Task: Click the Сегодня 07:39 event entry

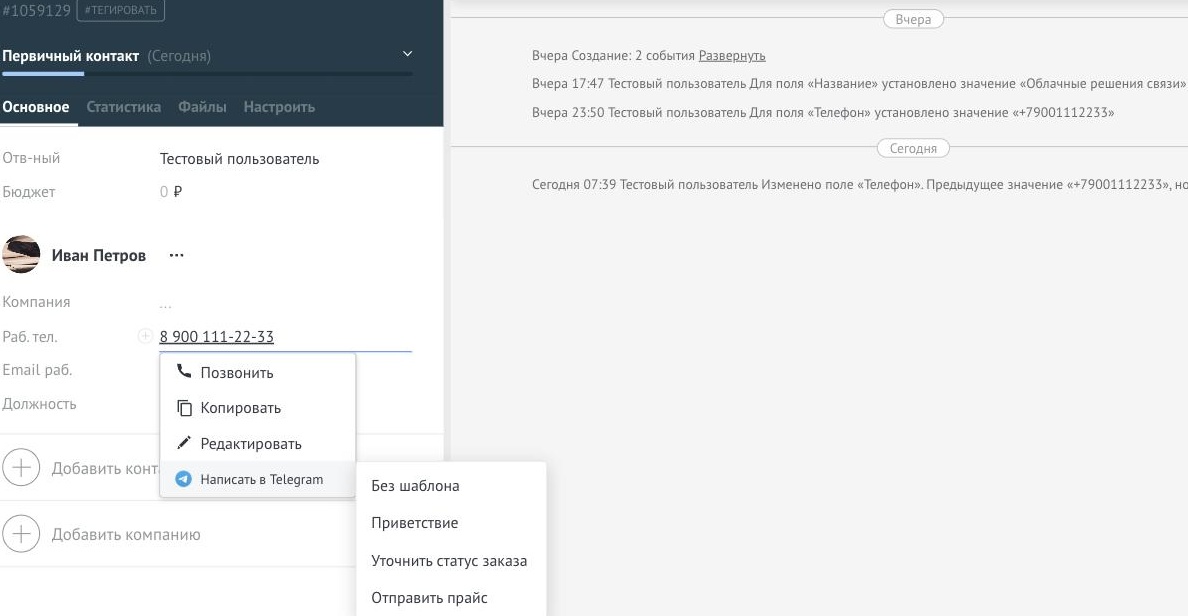Action: click(x=859, y=184)
